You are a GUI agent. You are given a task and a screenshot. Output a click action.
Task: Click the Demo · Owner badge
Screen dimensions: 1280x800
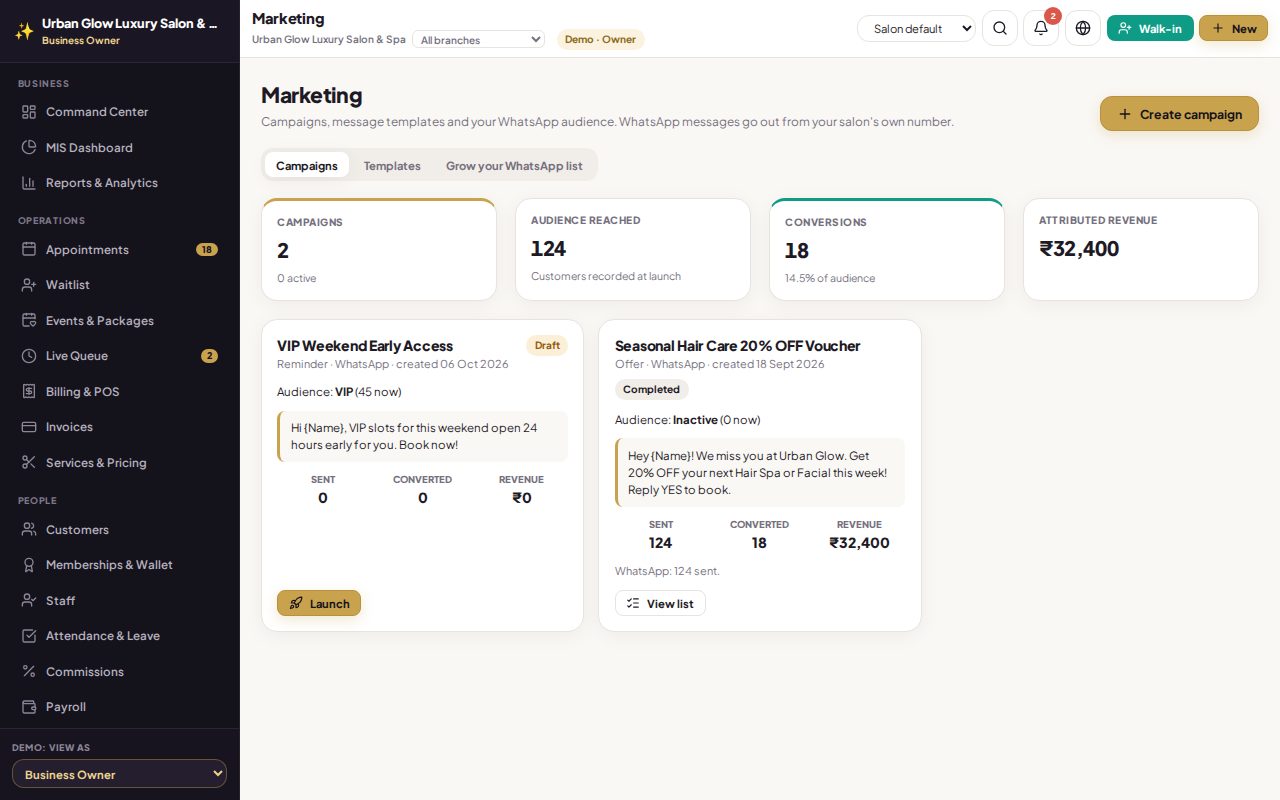[600, 39]
